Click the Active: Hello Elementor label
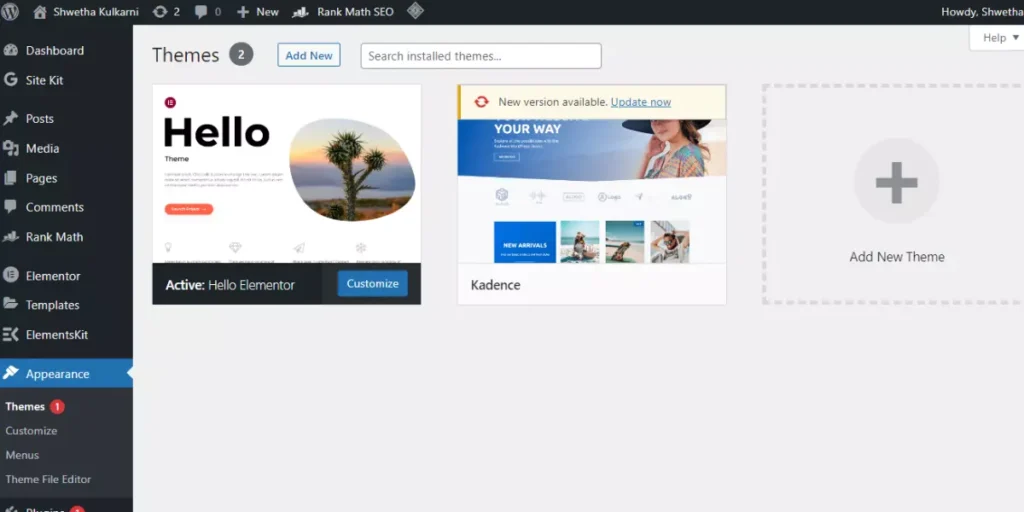Image resolution: width=1024 pixels, height=512 pixels. click(x=230, y=285)
